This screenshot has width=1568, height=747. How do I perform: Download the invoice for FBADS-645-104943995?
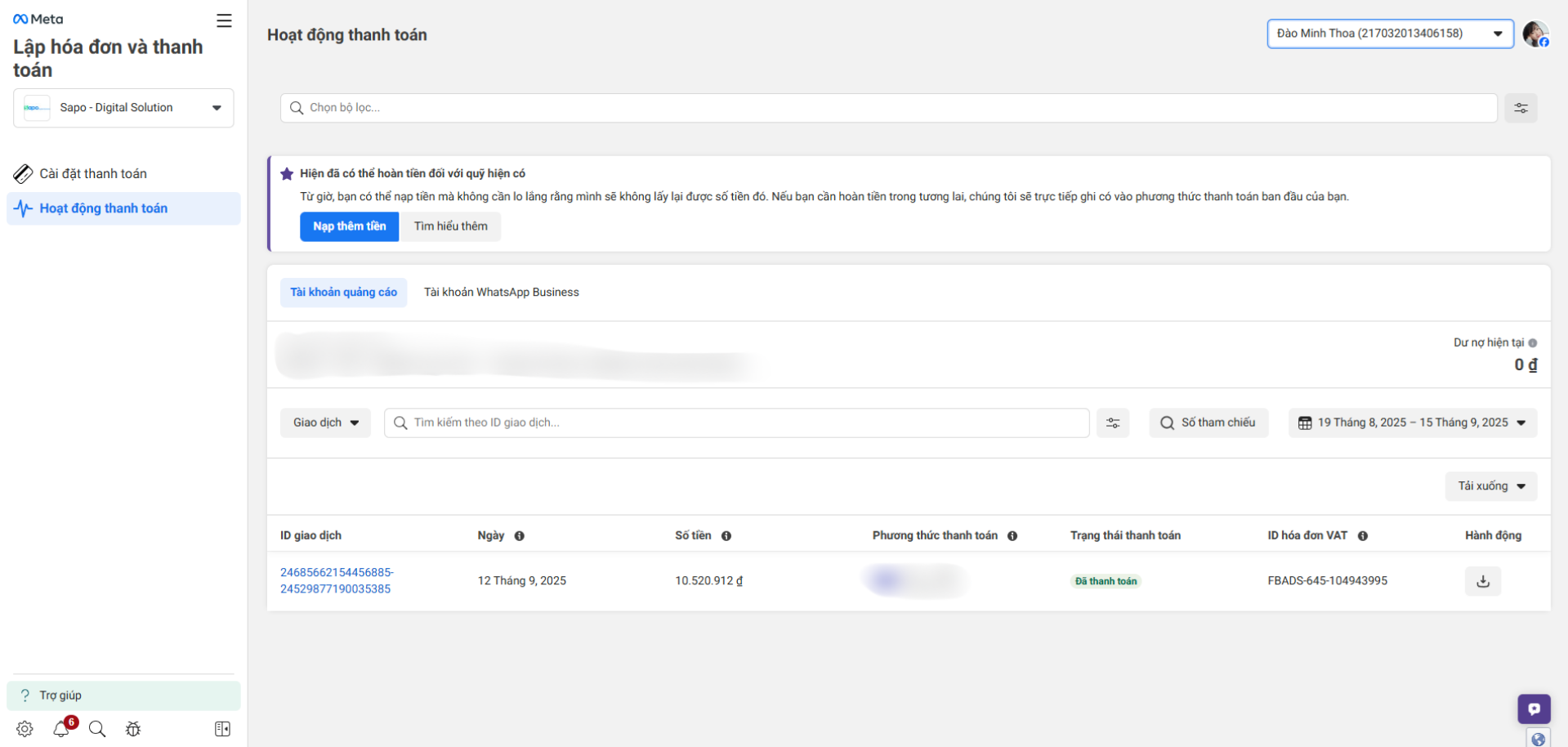[x=1483, y=581]
